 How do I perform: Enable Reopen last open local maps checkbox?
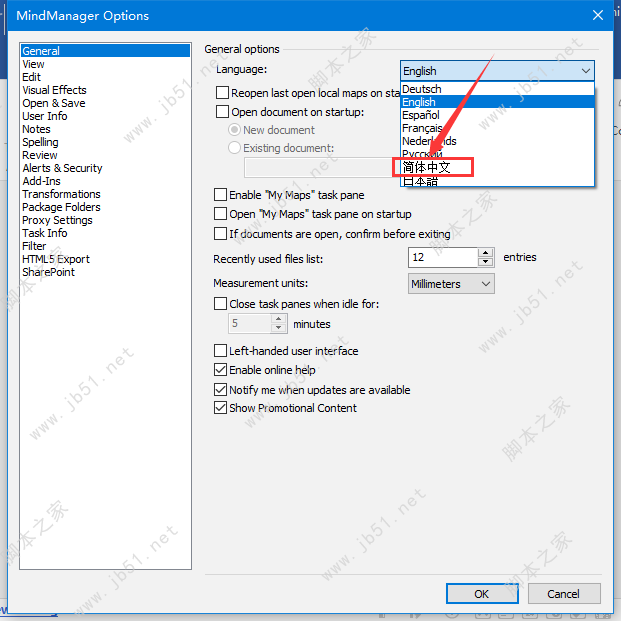coord(222,93)
